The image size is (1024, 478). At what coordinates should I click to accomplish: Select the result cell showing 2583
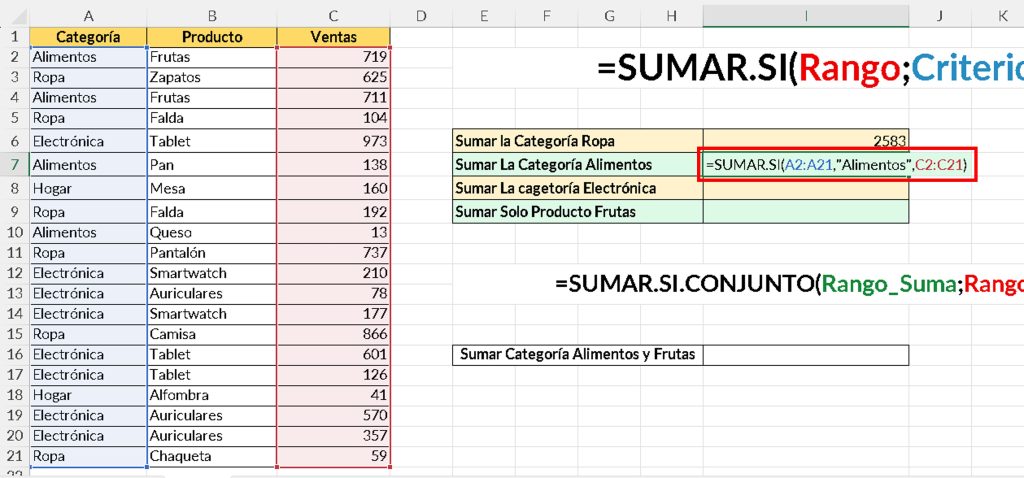pyautogui.click(x=806, y=141)
